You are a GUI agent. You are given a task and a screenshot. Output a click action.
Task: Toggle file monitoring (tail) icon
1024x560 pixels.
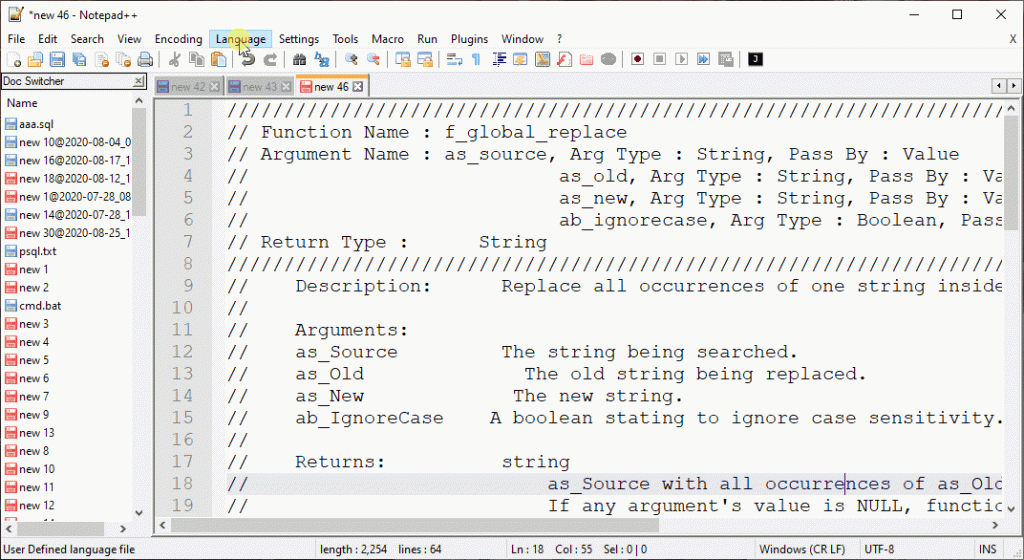click(608, 59)
